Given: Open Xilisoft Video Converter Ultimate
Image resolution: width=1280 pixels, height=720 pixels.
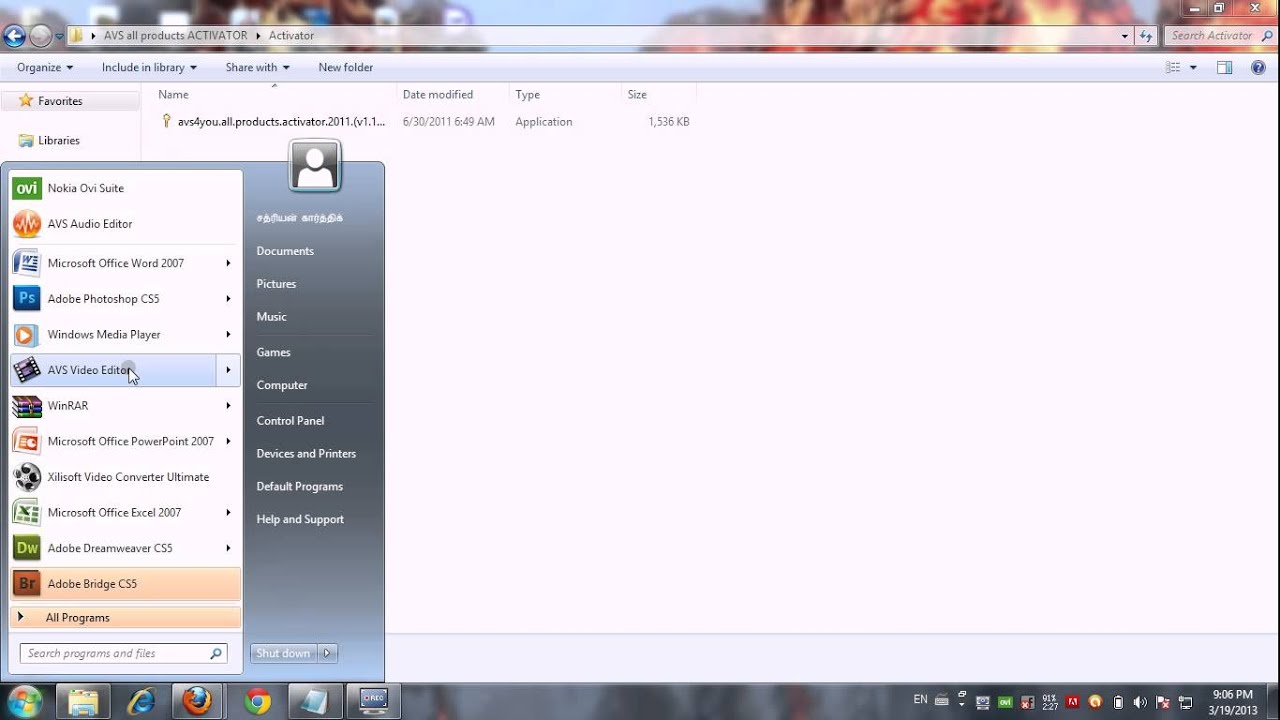Looking at the screenshot, I should [x=125, y=477].
